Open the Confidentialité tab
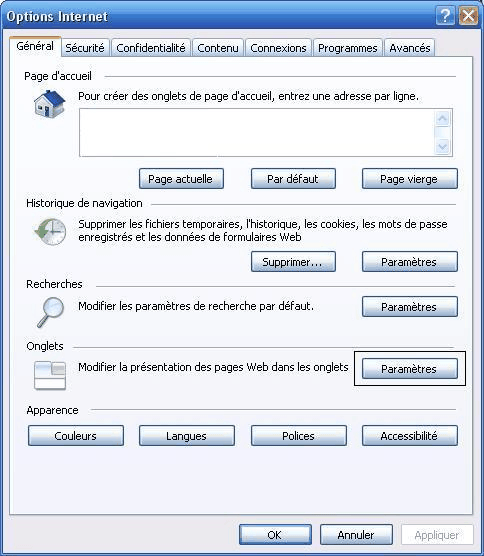The image size is (484, 556). point(151,48)
